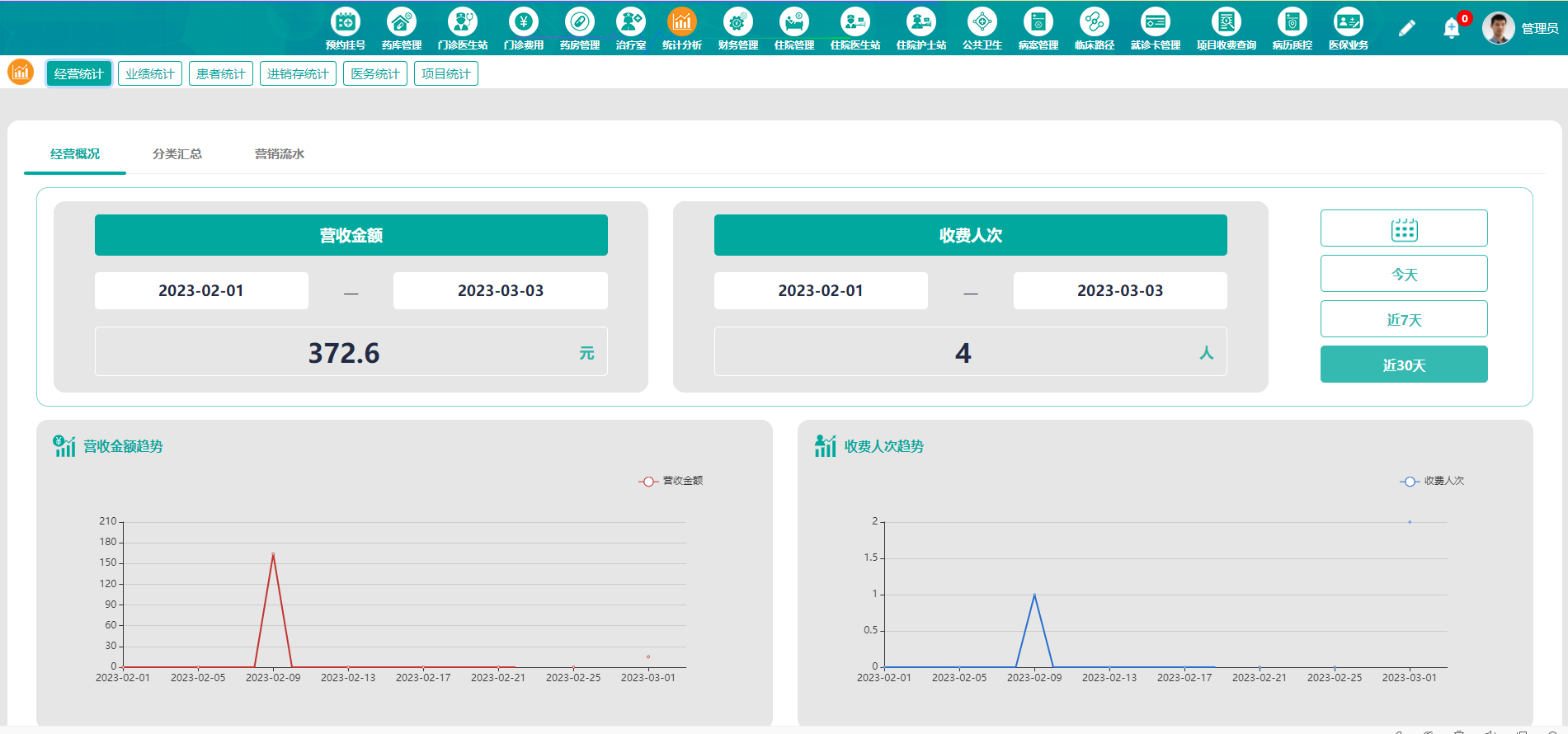Click 营收金额 end date 2023-03-03
The height and width of the screenshot is (734, 1568).
pyautogui.click(x=501, y=291)
